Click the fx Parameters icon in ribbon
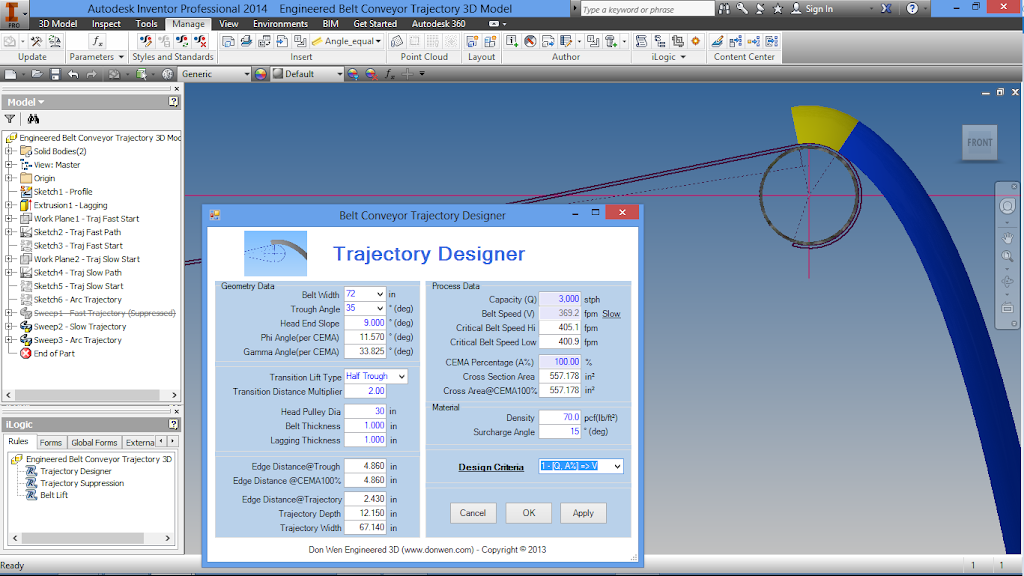The height and width of the screenshot is (576, 1024). (x=97, y=41)
